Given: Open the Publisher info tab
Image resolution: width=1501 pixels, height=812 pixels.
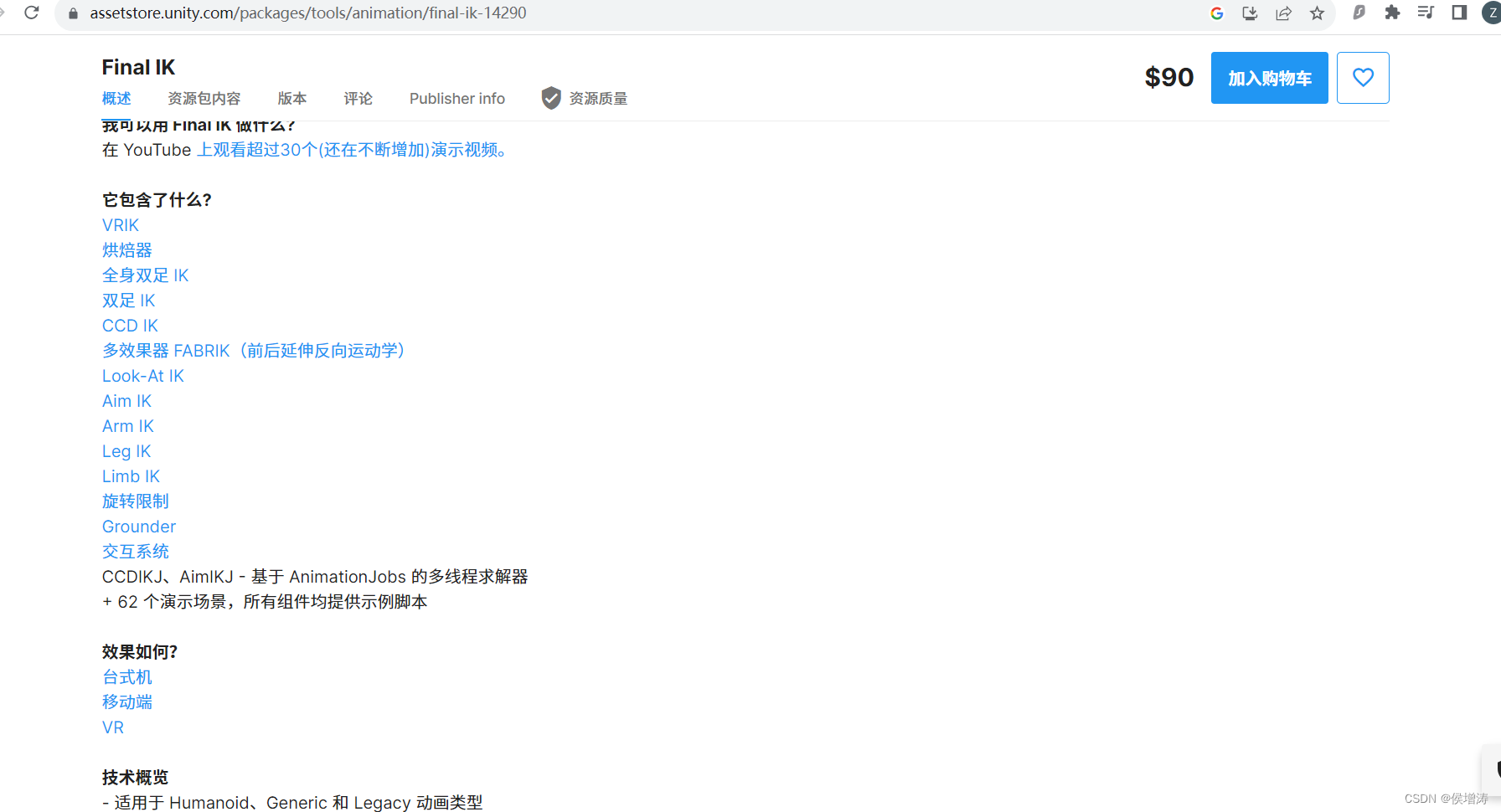Looking at the screenshot, I should coord(457,99).
